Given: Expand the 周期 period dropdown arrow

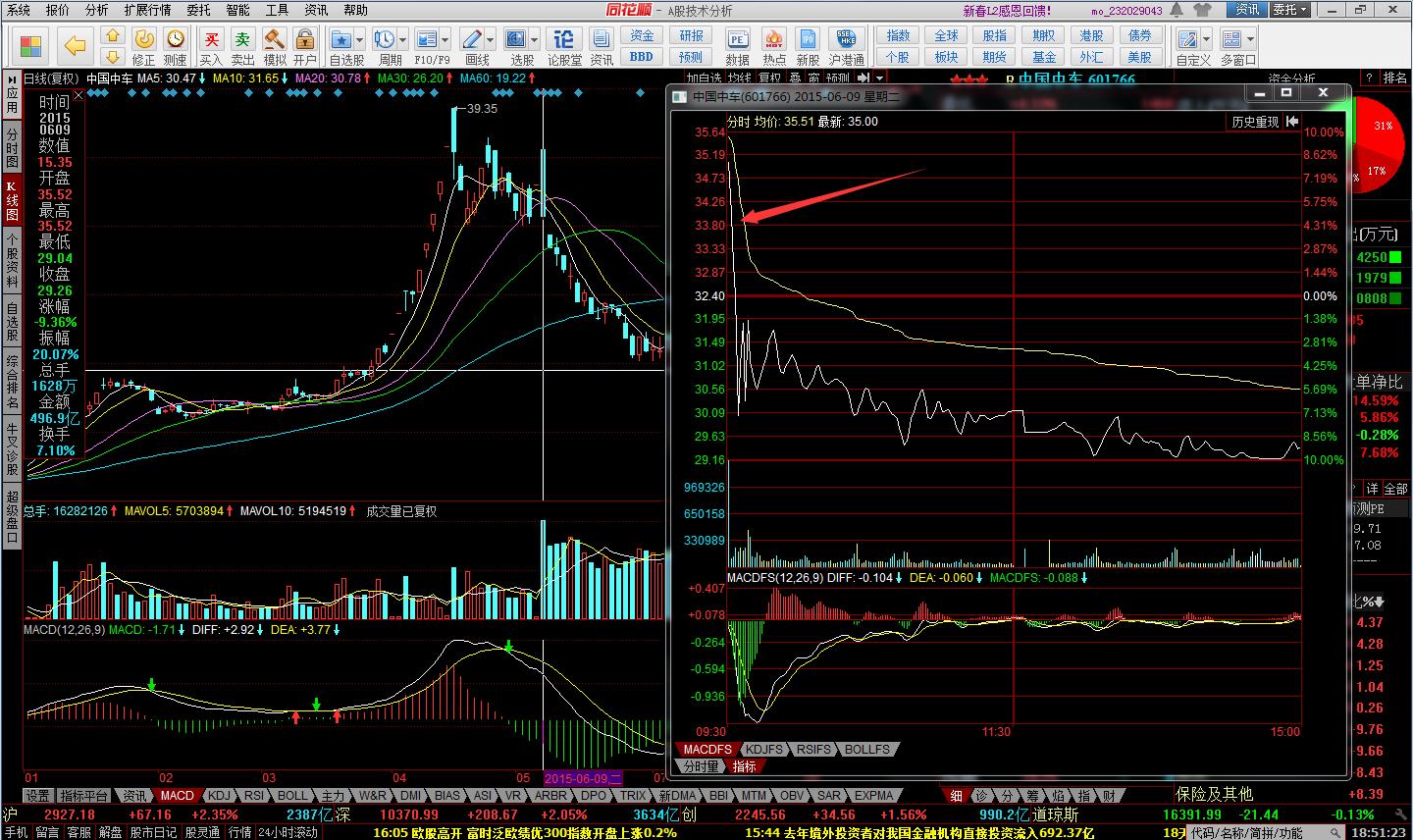Looking at the screenshot, I should [402, 40].
